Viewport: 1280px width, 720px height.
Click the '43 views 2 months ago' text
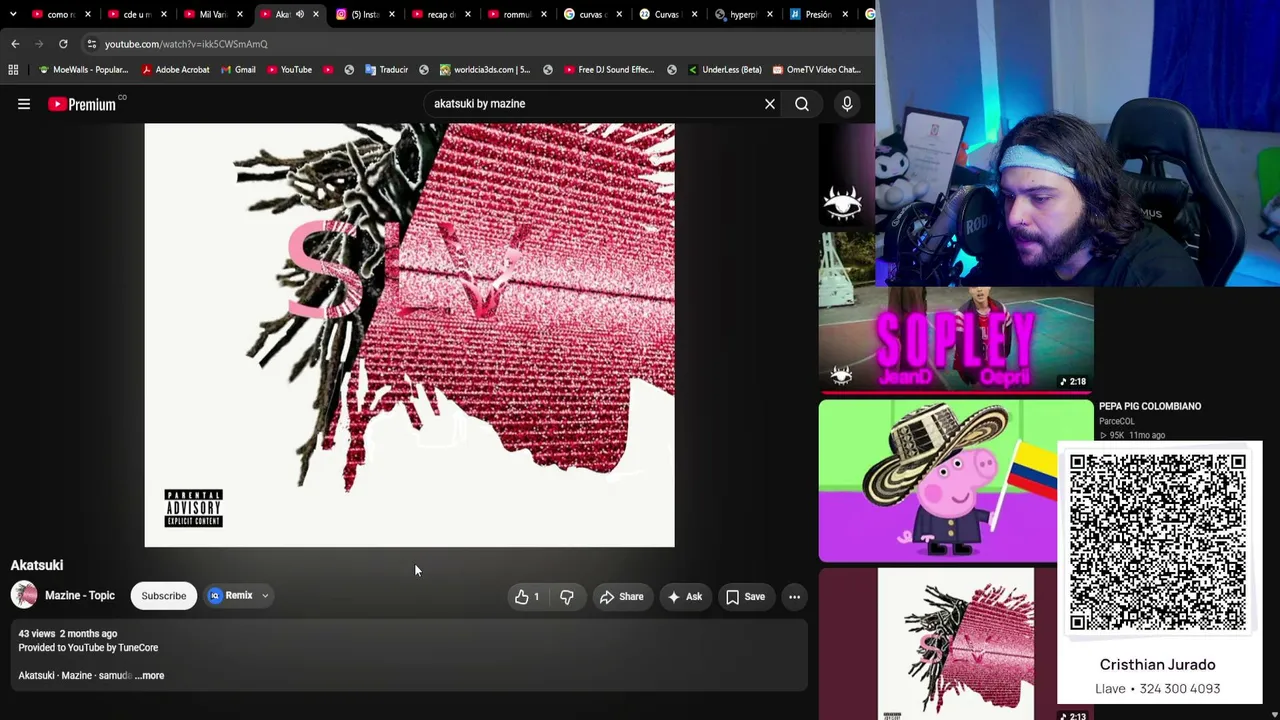[x=68, y=634]
